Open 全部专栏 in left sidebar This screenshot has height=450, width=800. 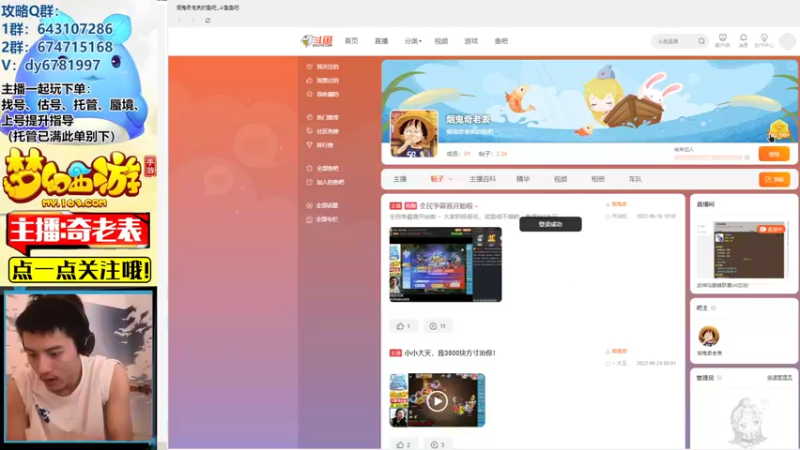[322, 219]
